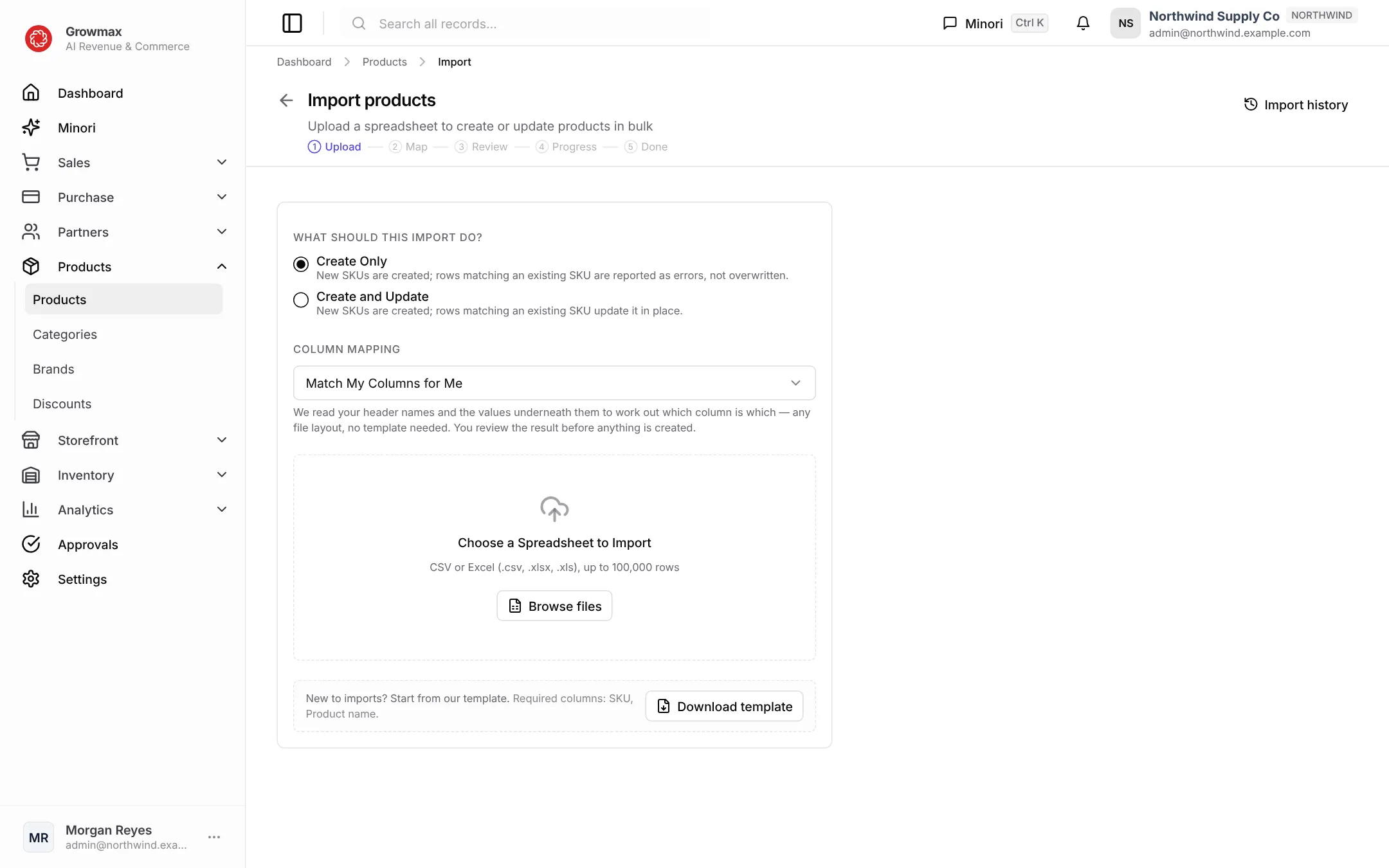Select the Create and Update radio option

[301, 300]
